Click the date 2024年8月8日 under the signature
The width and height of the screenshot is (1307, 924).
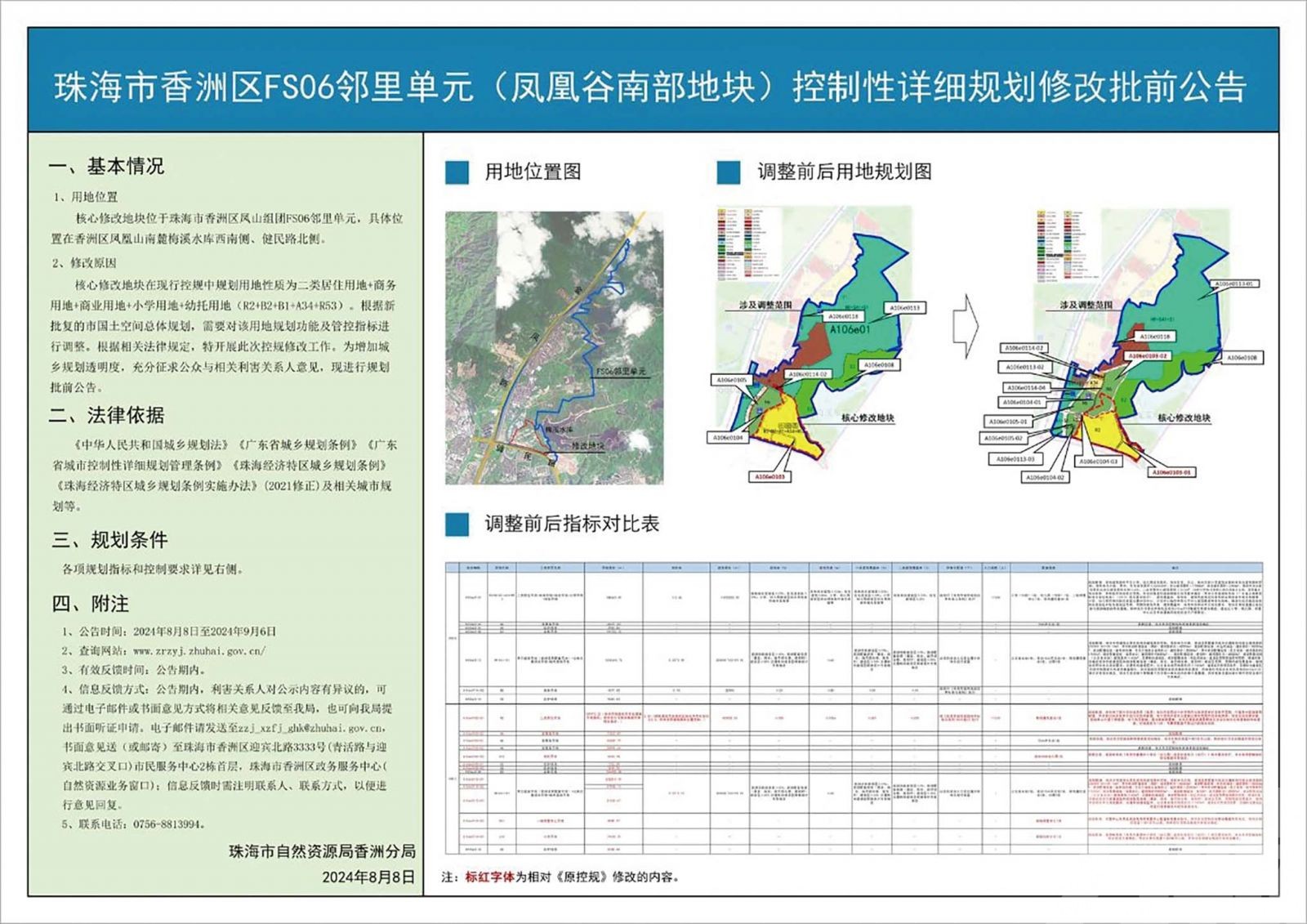[368, 877]
